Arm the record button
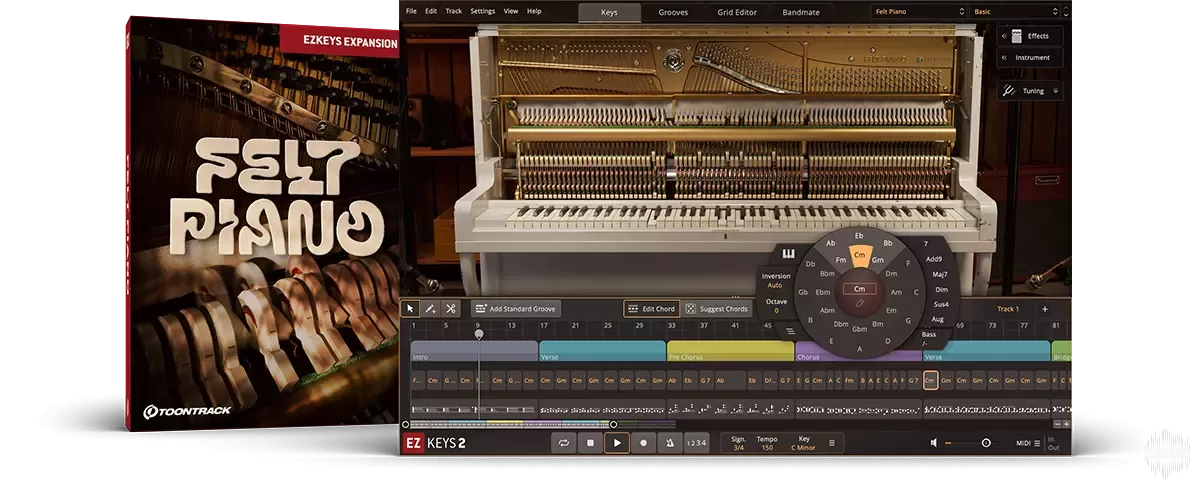The height and width of the screenshot is (488, 1200). (x=643, y=442)
